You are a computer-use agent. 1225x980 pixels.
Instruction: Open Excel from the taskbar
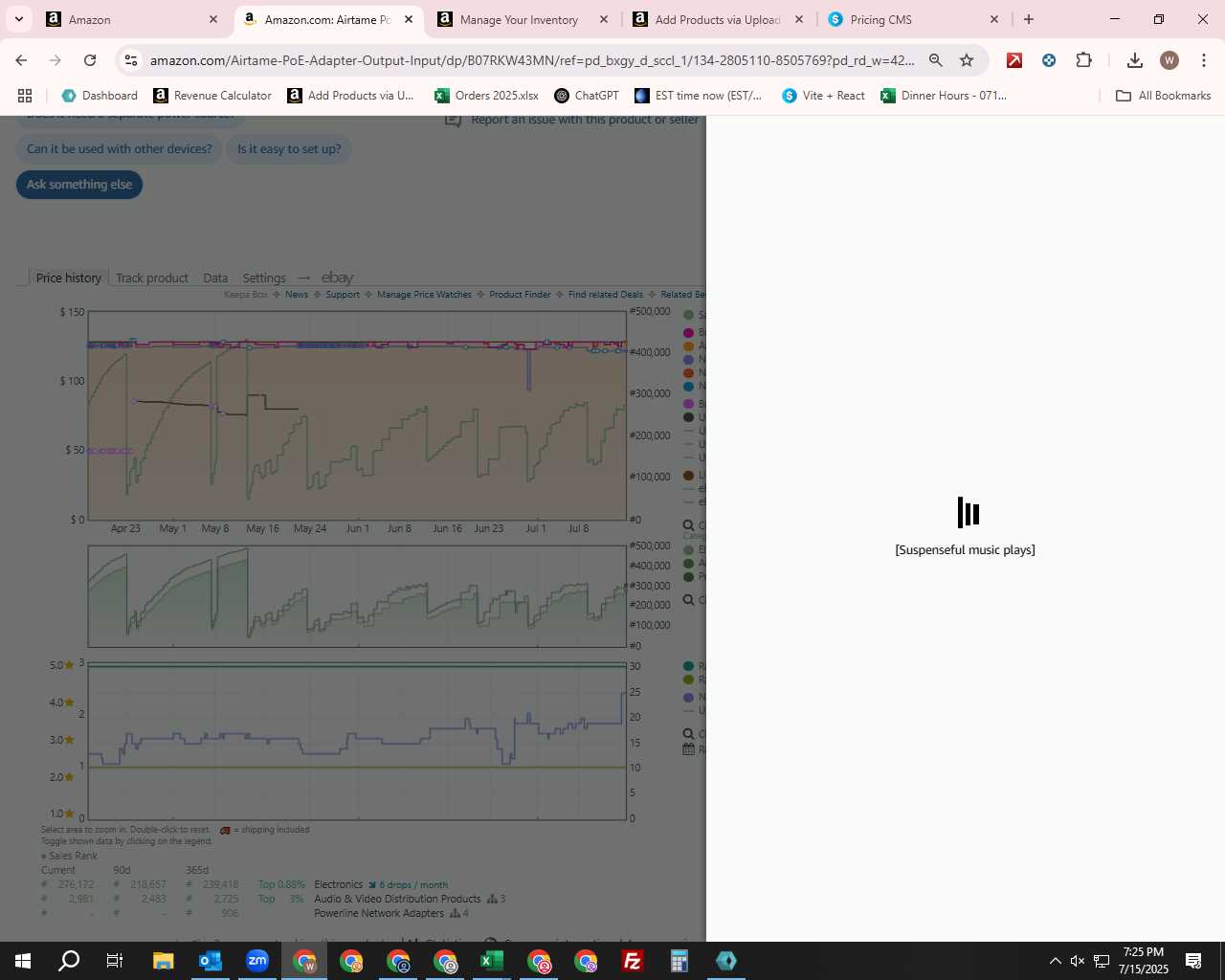pos(492,961)
